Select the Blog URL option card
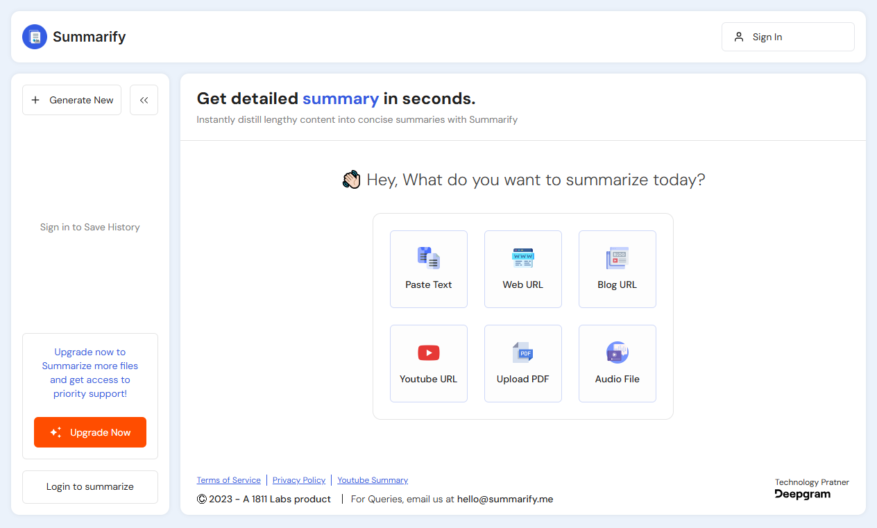The height and width of the screenshot is (528, 877). 617,269
